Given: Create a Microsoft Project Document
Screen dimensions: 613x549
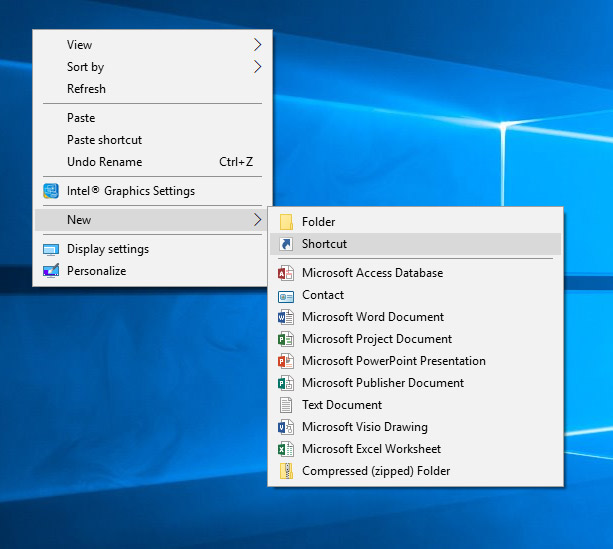Looking at the screenshot, I should [416, 339].
